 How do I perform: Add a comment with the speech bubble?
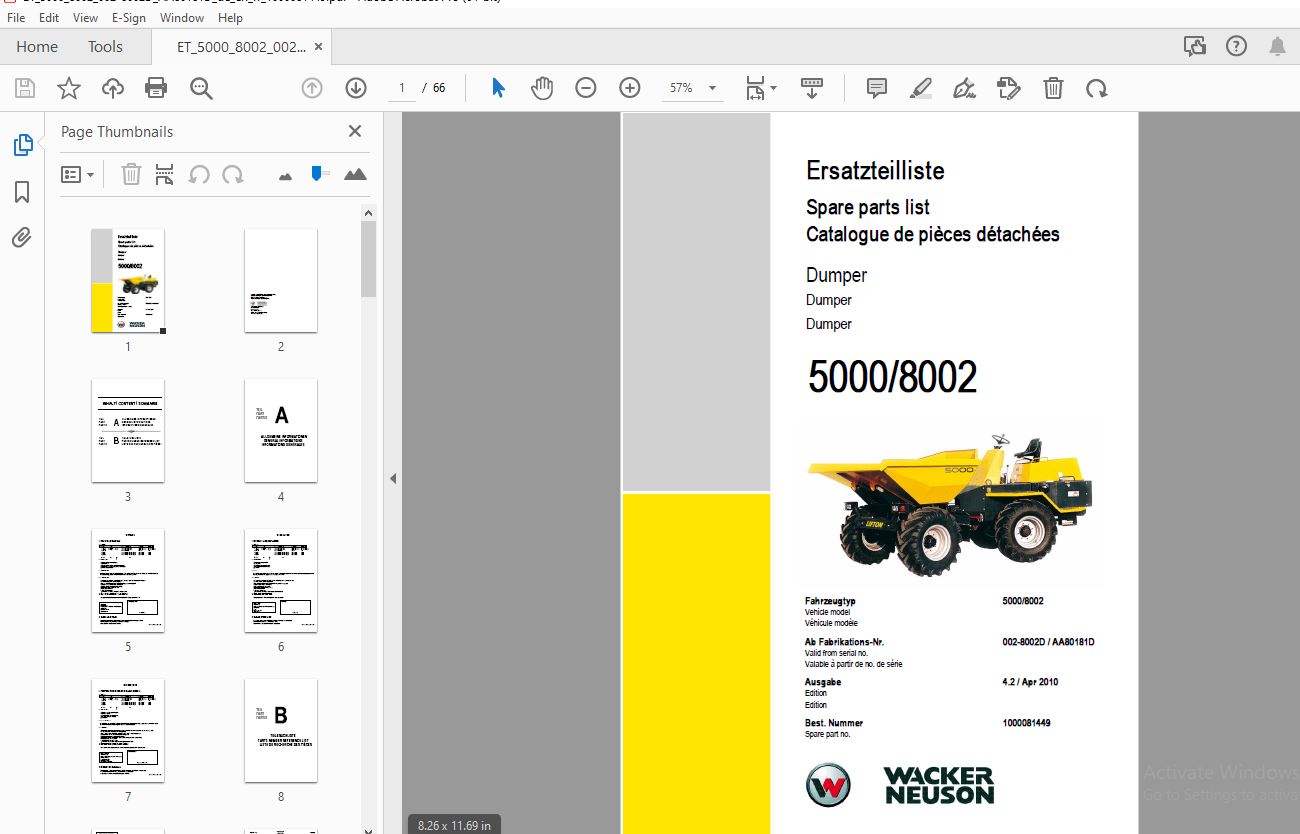tap(877, 88)
